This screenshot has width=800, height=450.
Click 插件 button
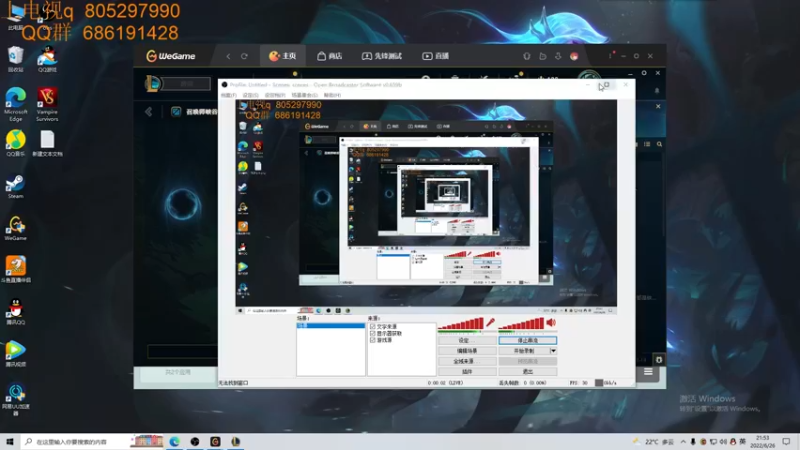coord(467,372)
